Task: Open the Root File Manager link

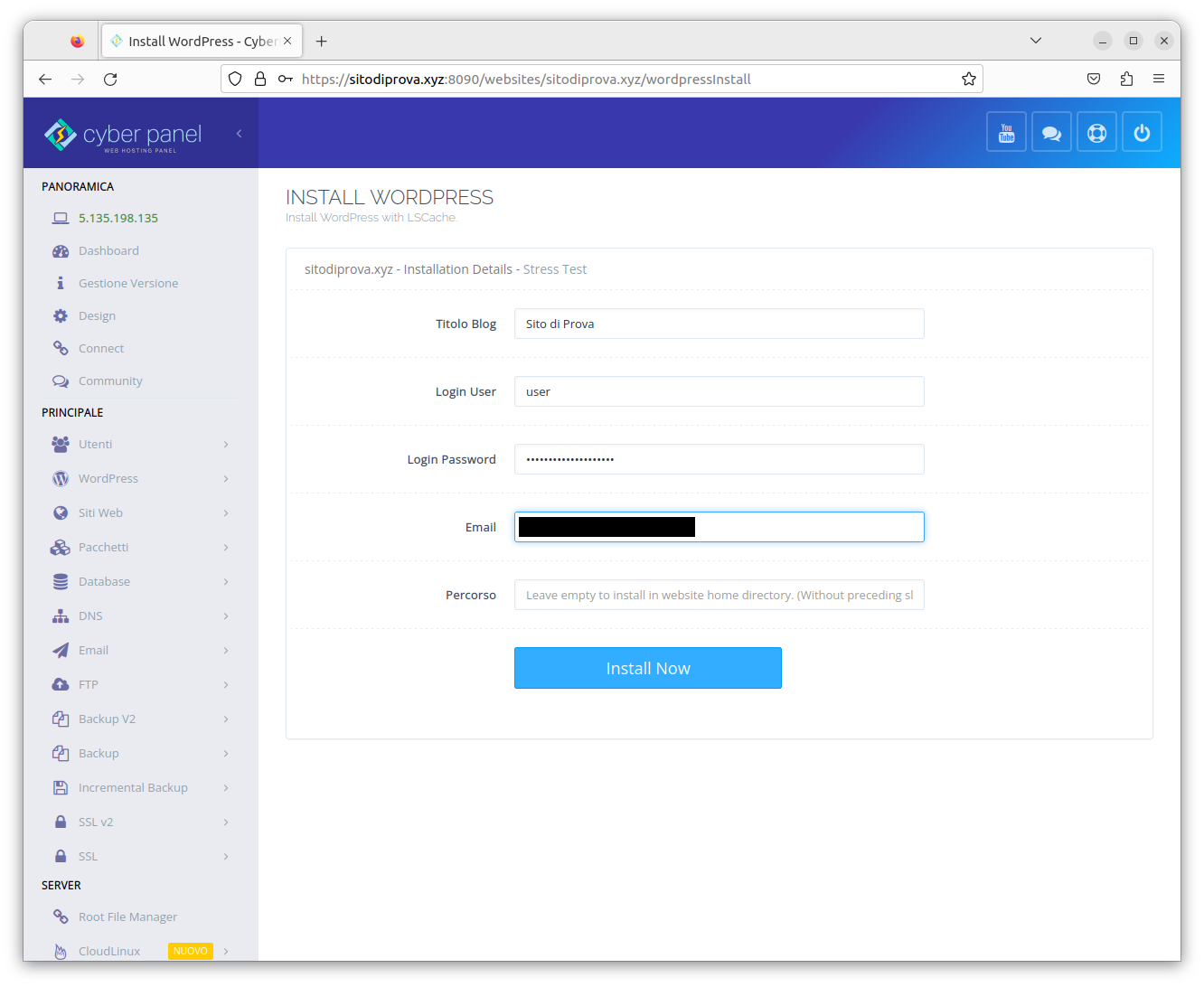Action: [127, 916]
